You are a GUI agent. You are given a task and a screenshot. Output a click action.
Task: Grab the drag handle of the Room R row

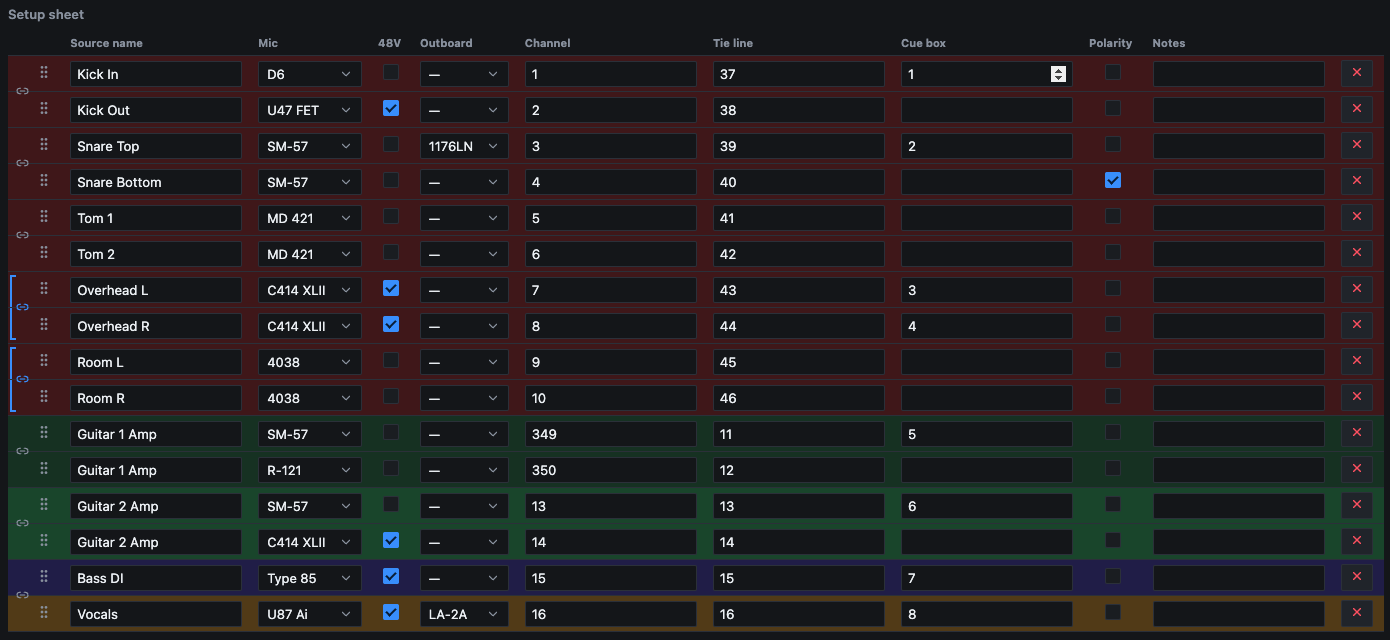click(44, 397)
